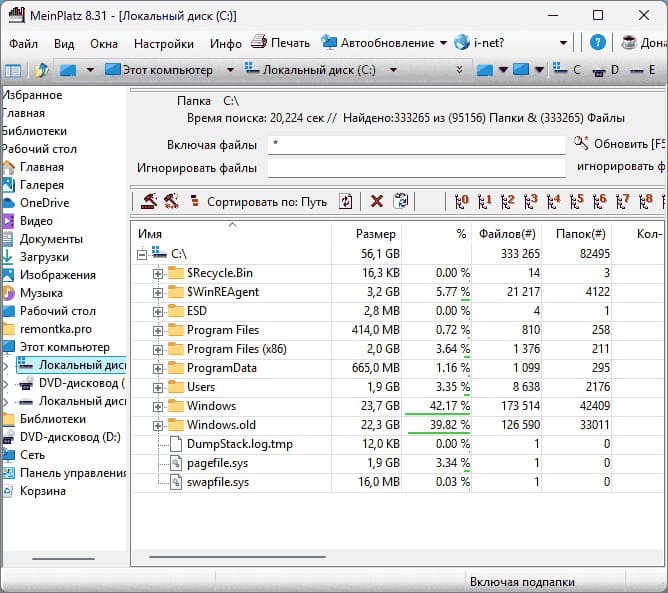Click the blue help question mark icon

pyautogui.click(x=598, y=43)
